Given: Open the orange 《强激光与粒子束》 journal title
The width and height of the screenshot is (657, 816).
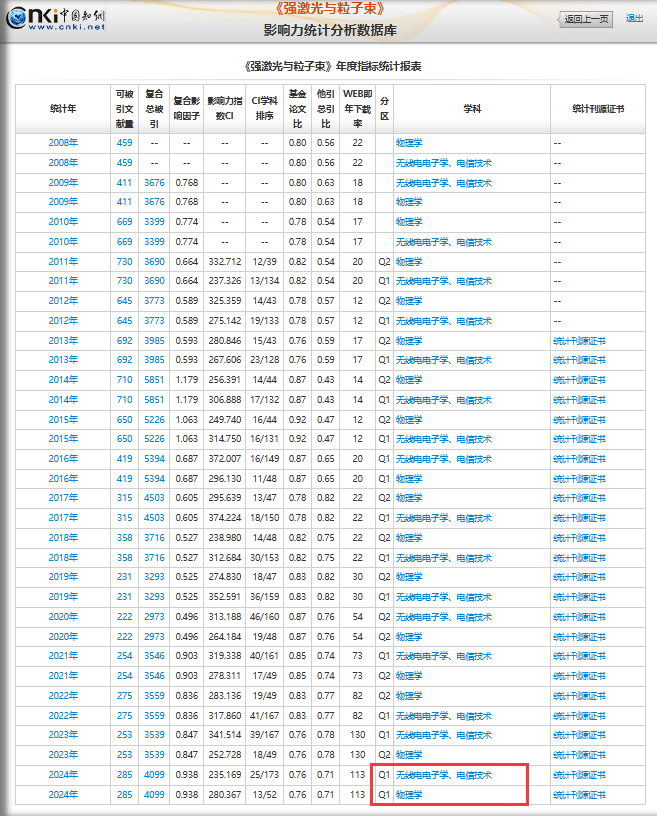Looking at the screenshot, I should (x=328, y=9).
